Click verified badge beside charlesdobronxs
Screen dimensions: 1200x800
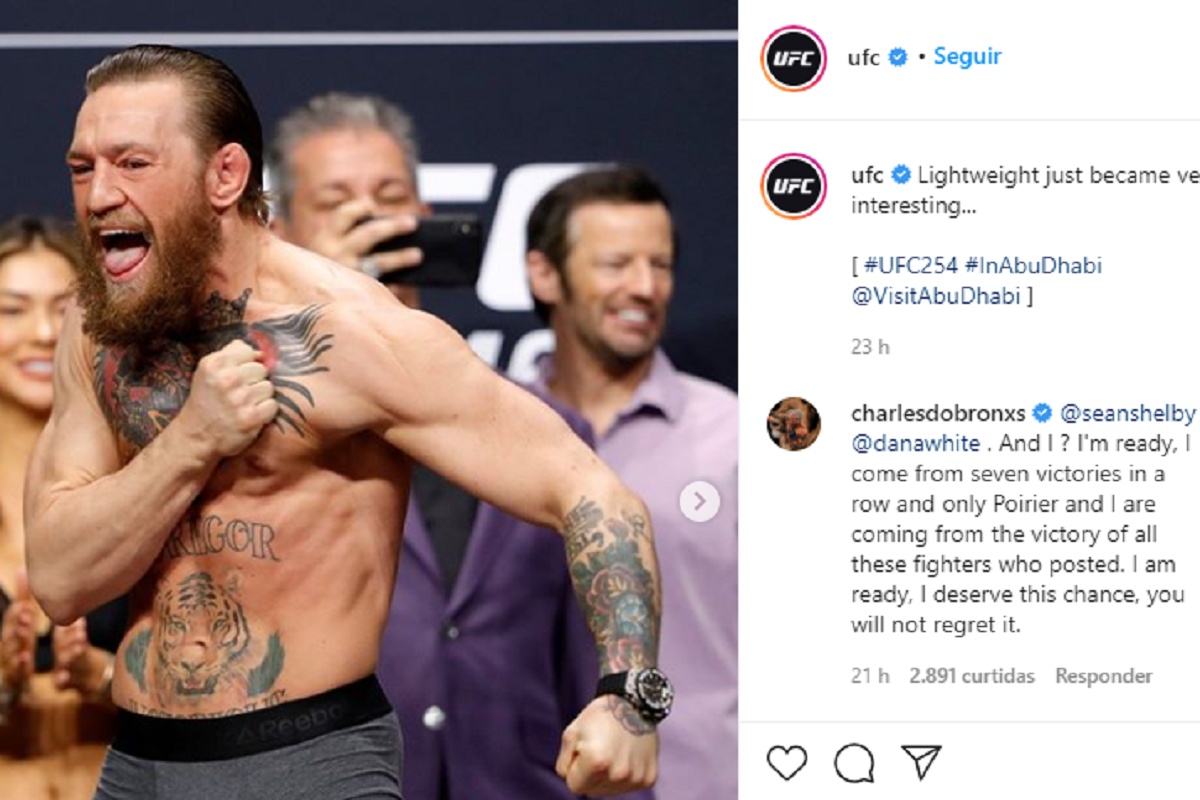pos(1042,413)
